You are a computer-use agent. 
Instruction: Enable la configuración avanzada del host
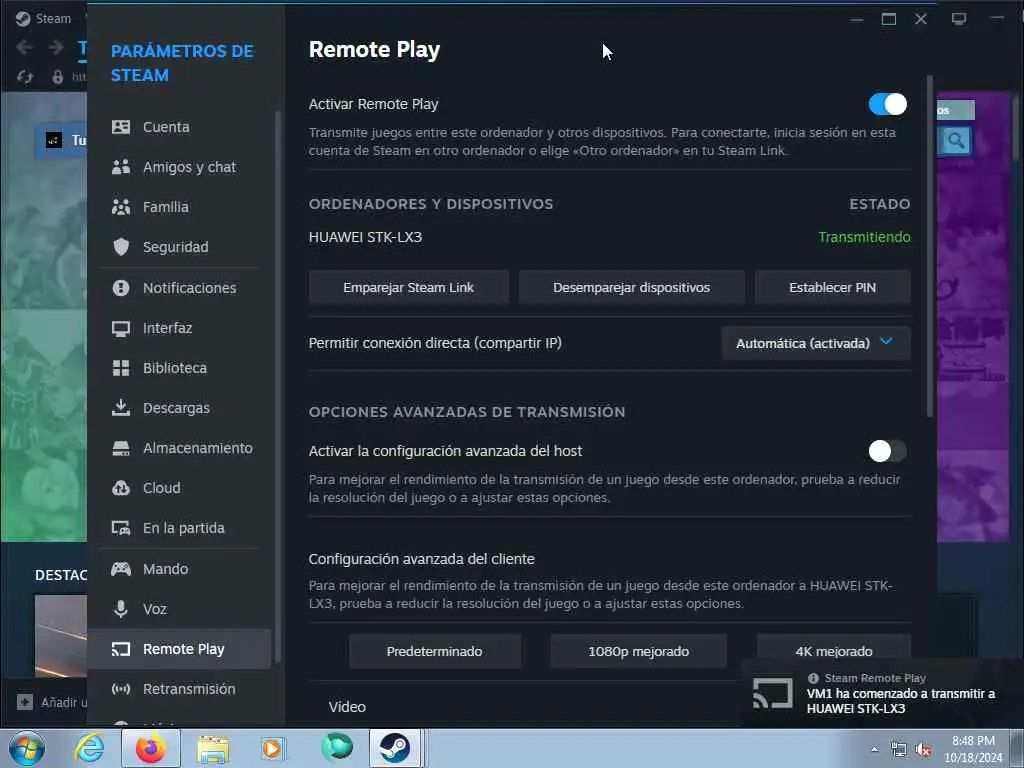click(x=887, y=451)
